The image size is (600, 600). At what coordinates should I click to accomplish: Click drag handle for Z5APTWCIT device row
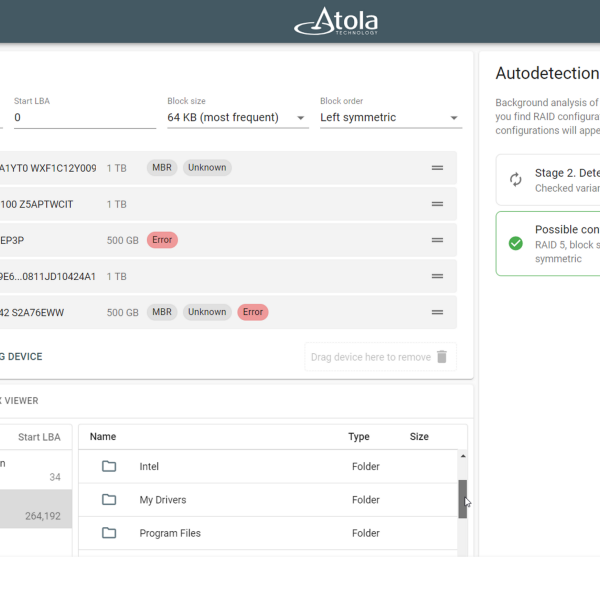pos(437,204)
